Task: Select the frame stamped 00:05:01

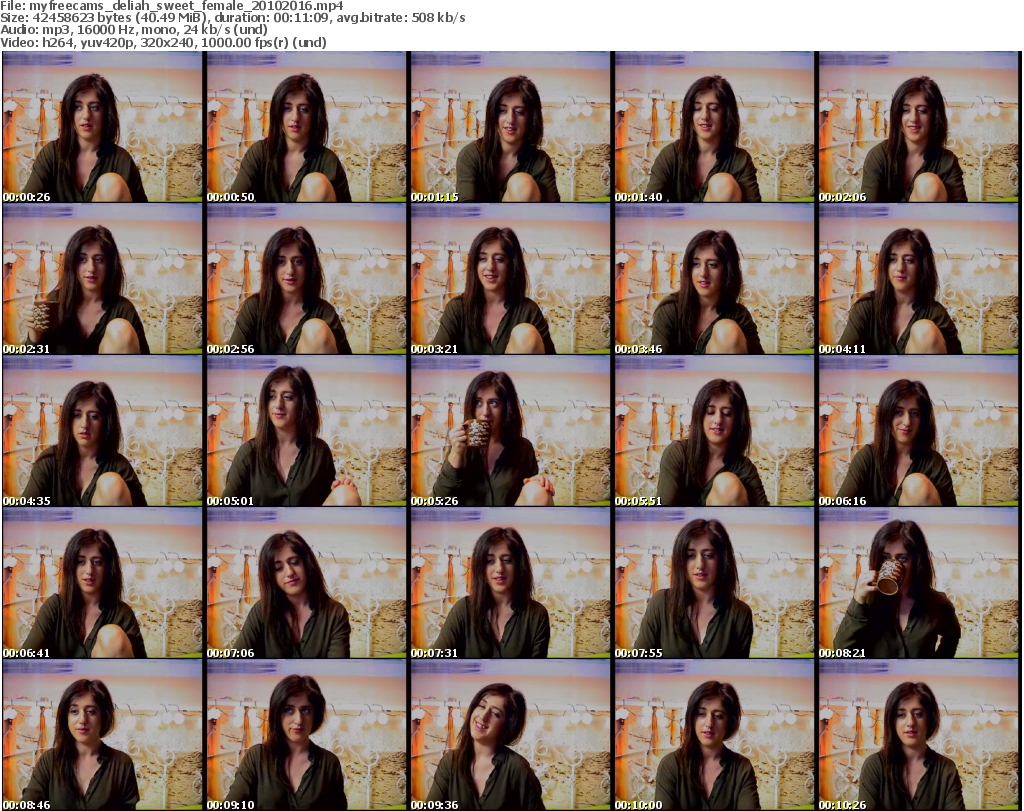Action: tap(306, 431)
